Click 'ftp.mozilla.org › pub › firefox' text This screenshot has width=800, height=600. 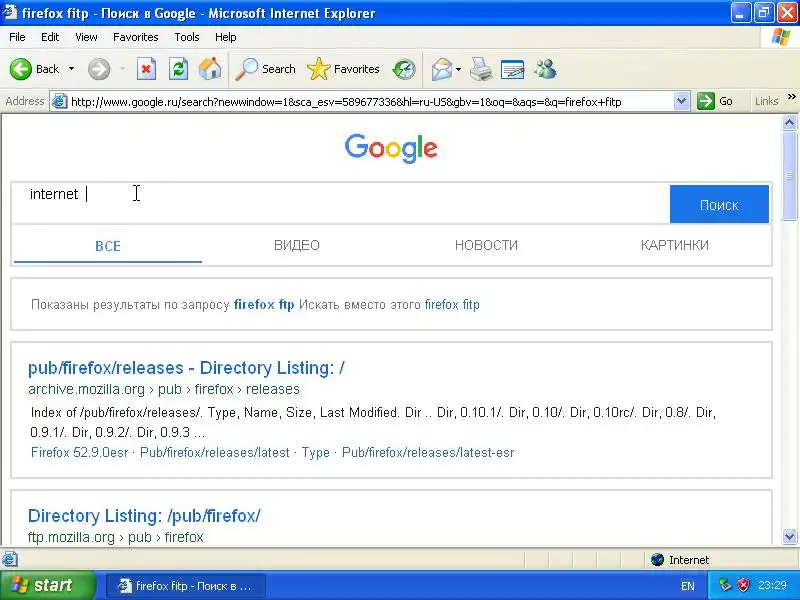(116, 537)
